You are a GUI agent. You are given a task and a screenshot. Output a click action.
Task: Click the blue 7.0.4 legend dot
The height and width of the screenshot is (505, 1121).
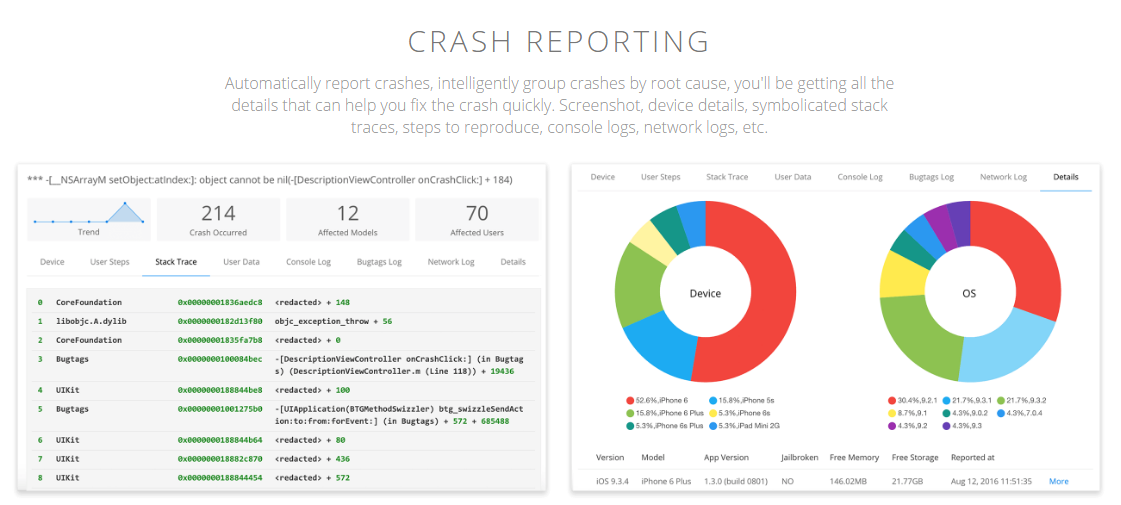click(1001, 413)
